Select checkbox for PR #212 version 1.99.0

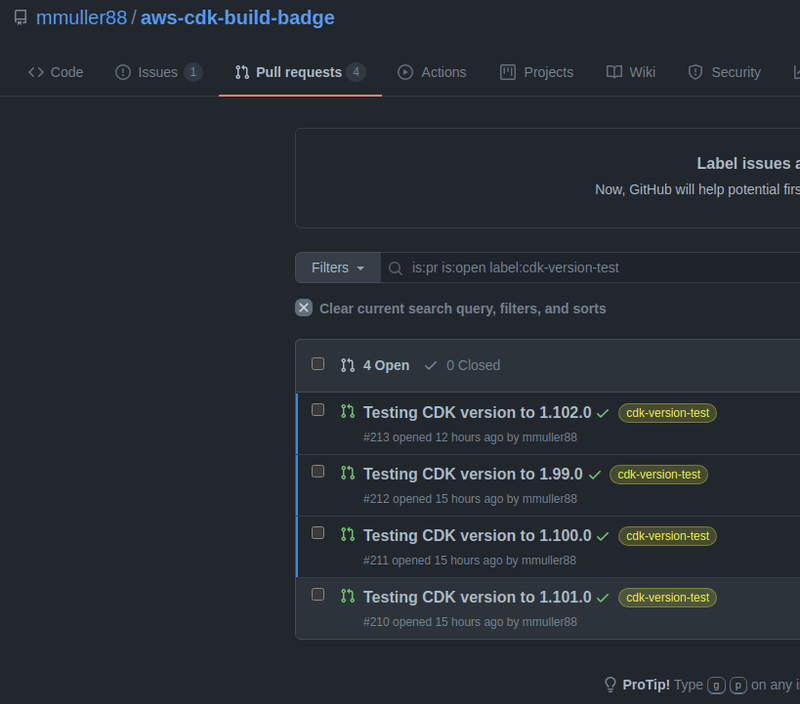318,472
